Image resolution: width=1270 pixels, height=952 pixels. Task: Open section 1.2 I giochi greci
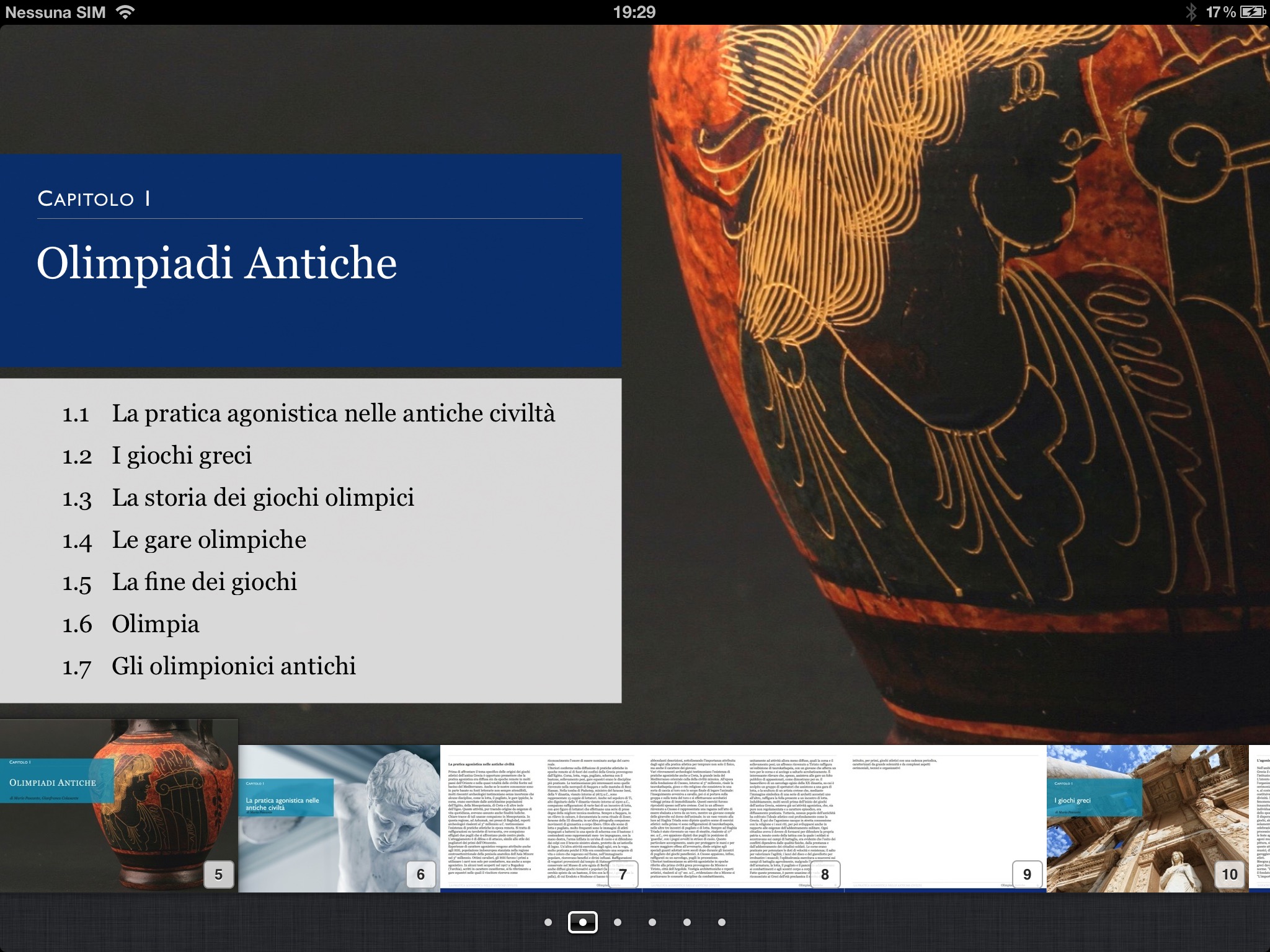pos(157,456)
